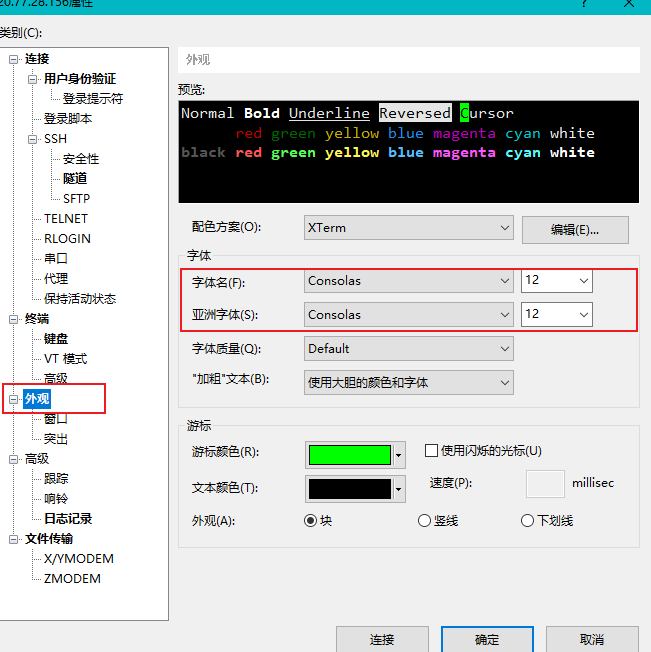Select 高级 under 终端
Image resolution: width=651 pixels, height=652 pixels.
56,378
